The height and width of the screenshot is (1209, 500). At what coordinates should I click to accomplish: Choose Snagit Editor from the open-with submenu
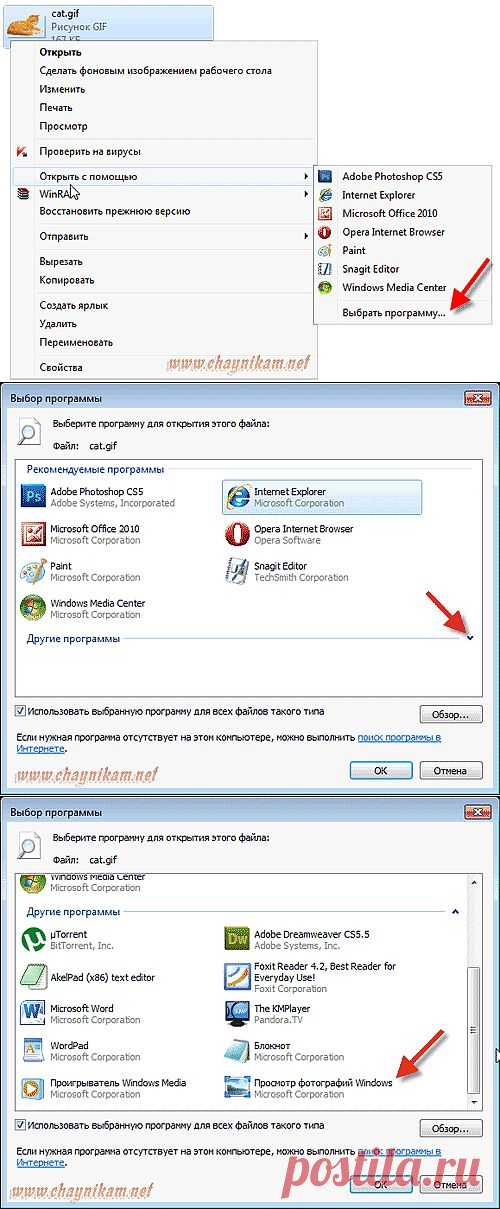(370, 269)
